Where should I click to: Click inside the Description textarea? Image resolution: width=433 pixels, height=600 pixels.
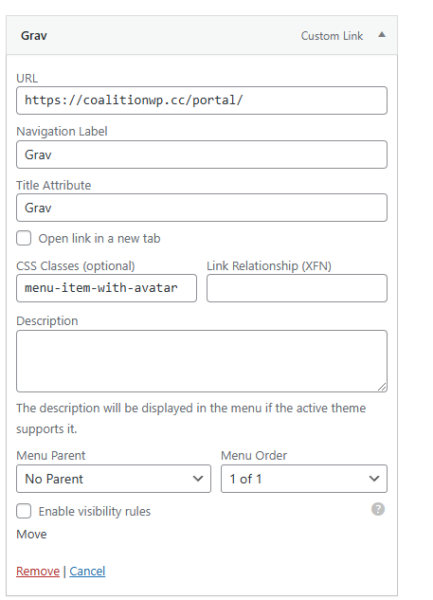(202, 361)
